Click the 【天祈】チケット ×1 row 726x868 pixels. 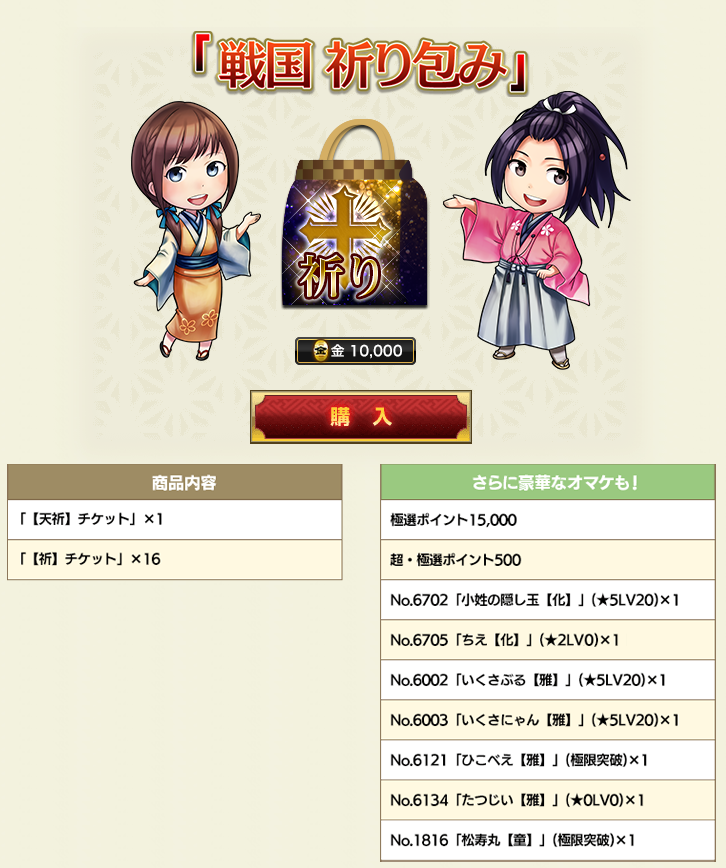[x=175, y=520]
